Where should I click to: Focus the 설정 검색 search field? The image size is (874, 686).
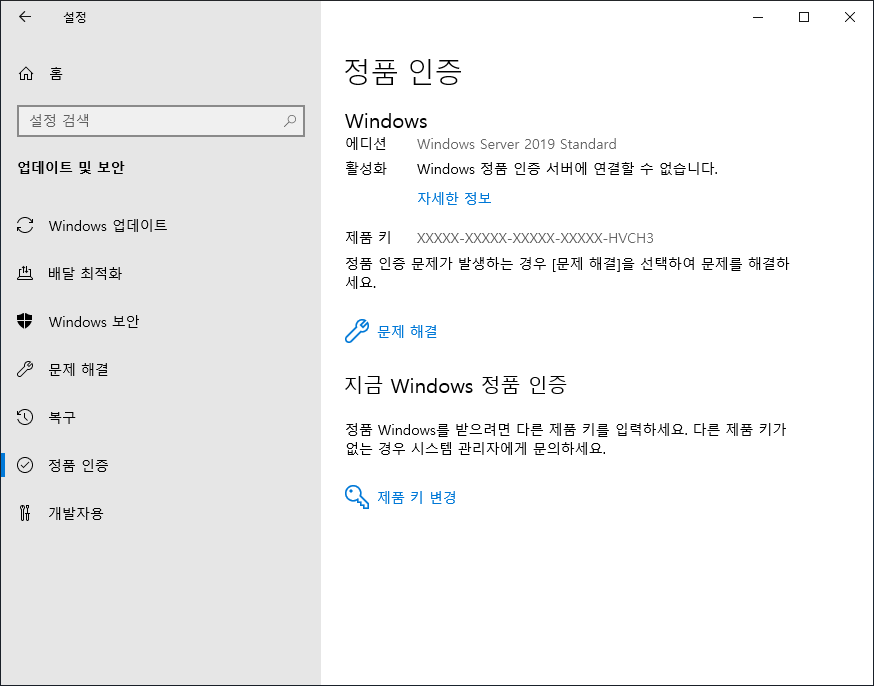coord(161,120)
